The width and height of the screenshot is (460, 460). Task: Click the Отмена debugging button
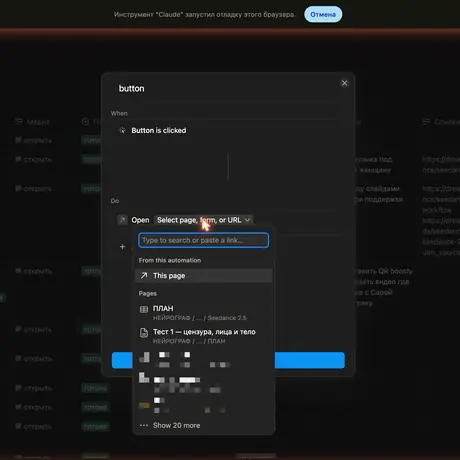323,15
